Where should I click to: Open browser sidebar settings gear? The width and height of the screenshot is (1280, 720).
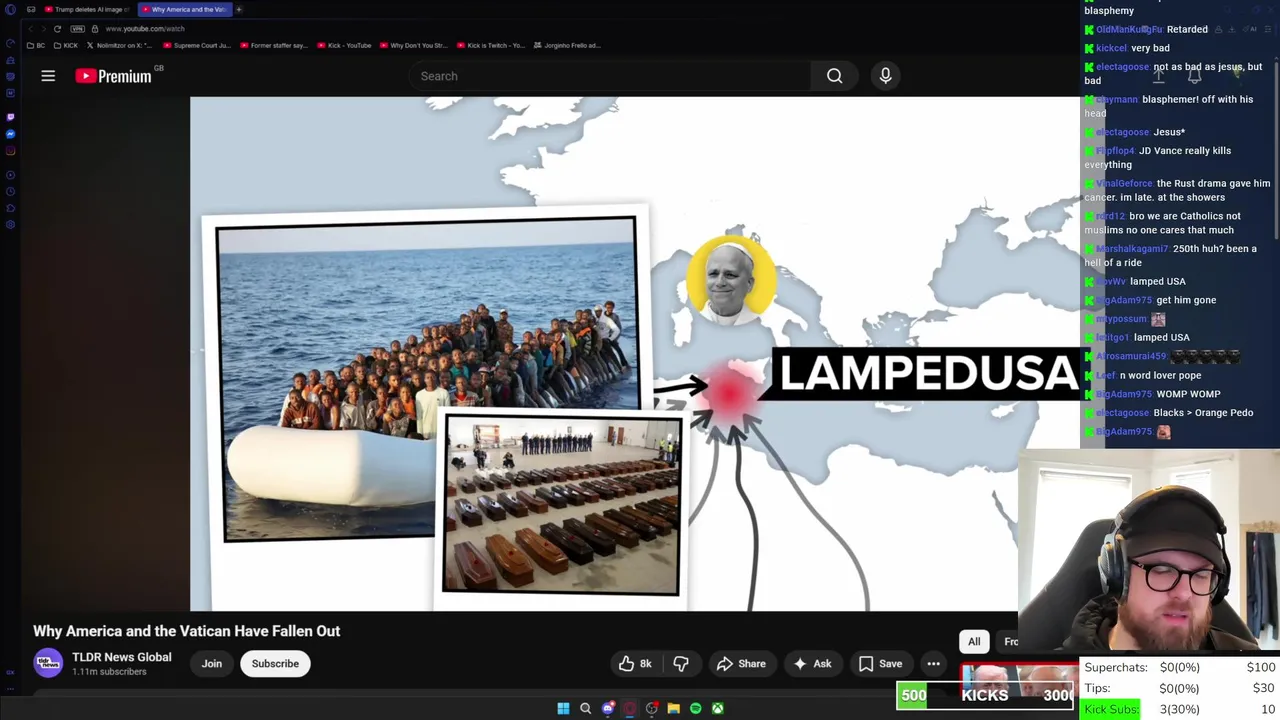(x=10, y=224)
